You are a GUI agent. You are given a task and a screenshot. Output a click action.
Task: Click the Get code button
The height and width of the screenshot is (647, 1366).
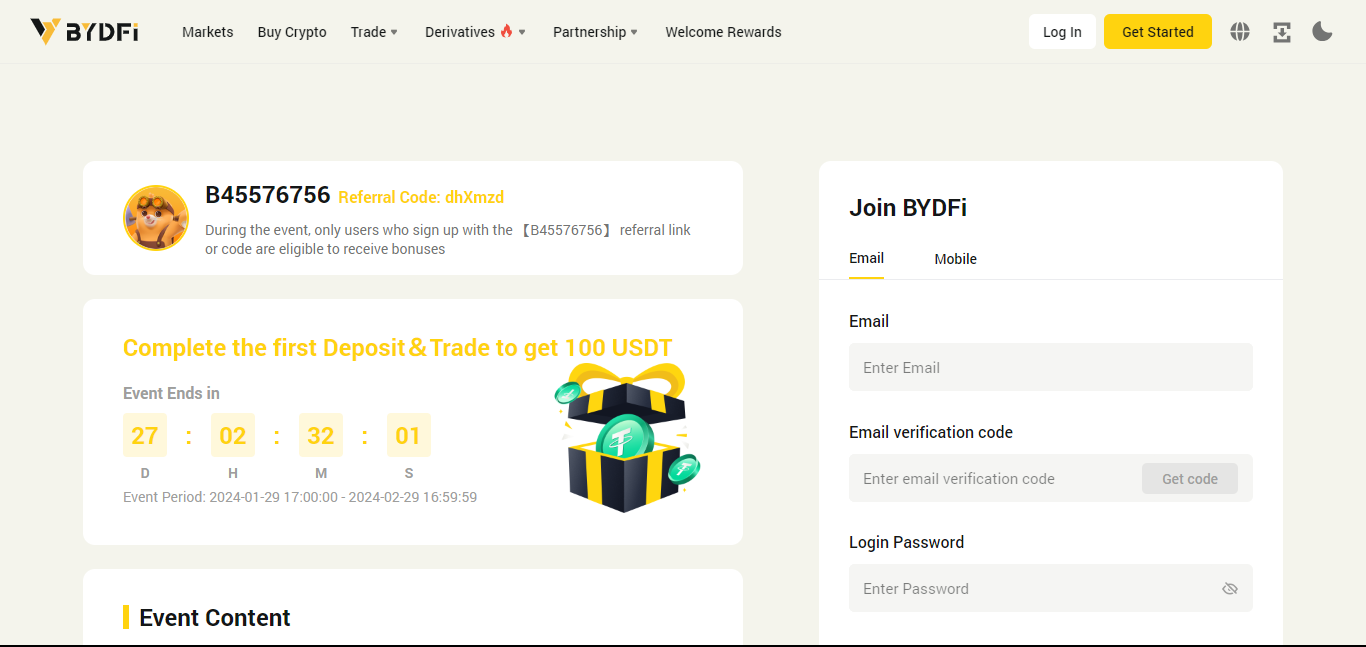click(1190, 479)
